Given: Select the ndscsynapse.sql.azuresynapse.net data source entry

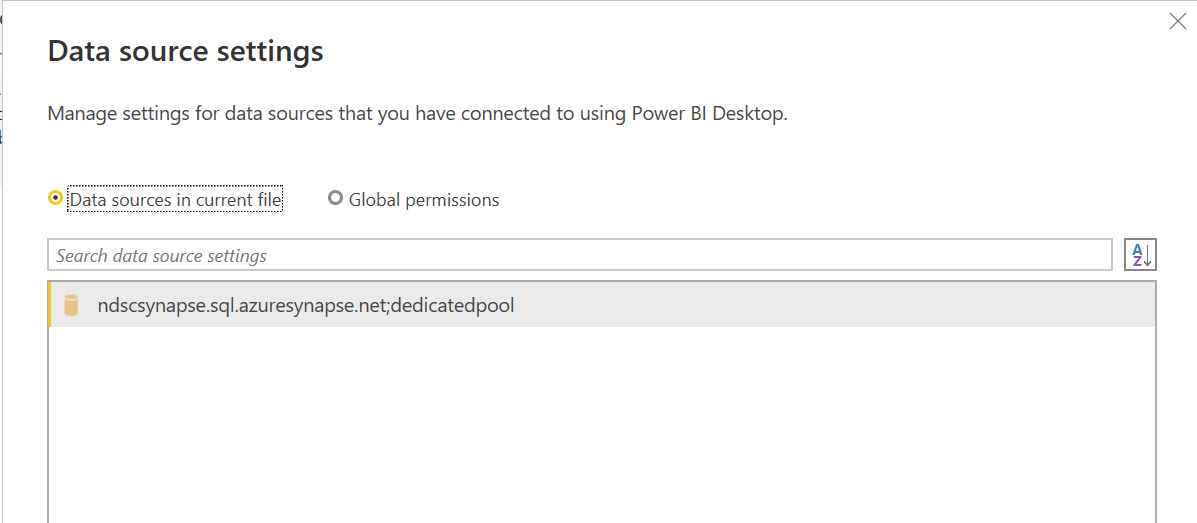Looking at the screenshot, I should [x=602, y=305].
